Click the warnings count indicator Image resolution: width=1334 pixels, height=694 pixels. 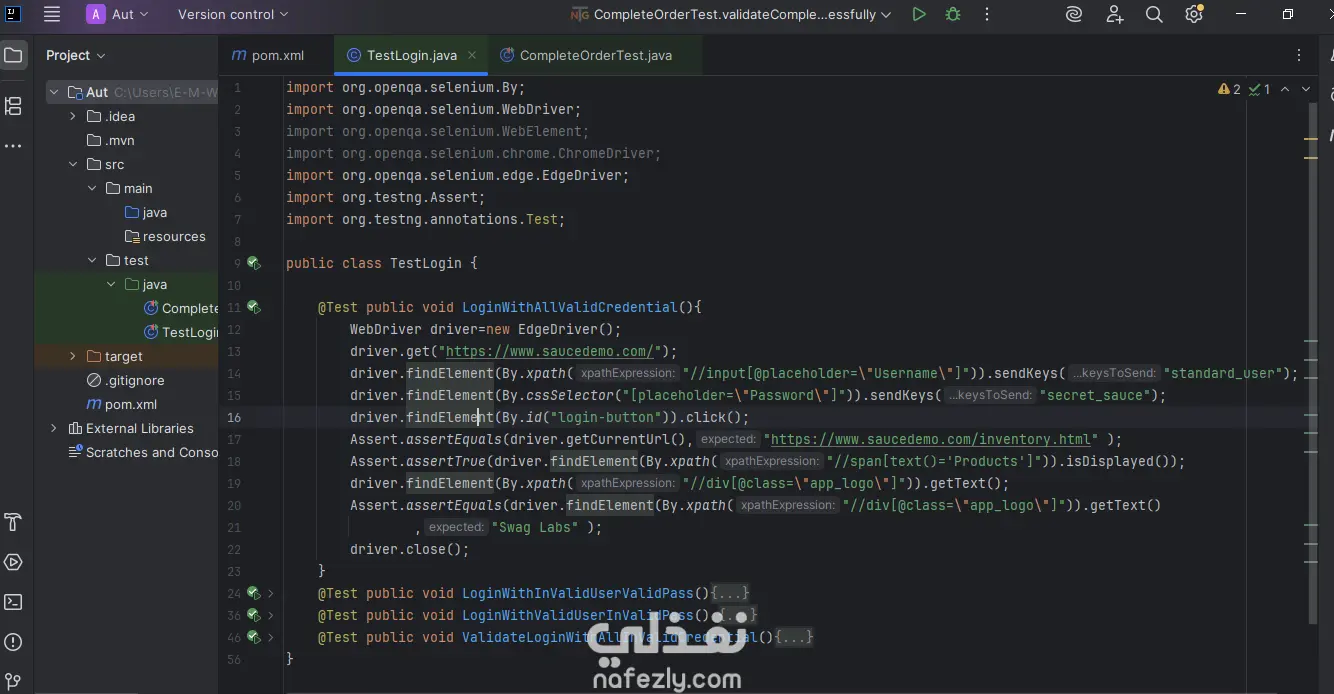point(1229,89)
